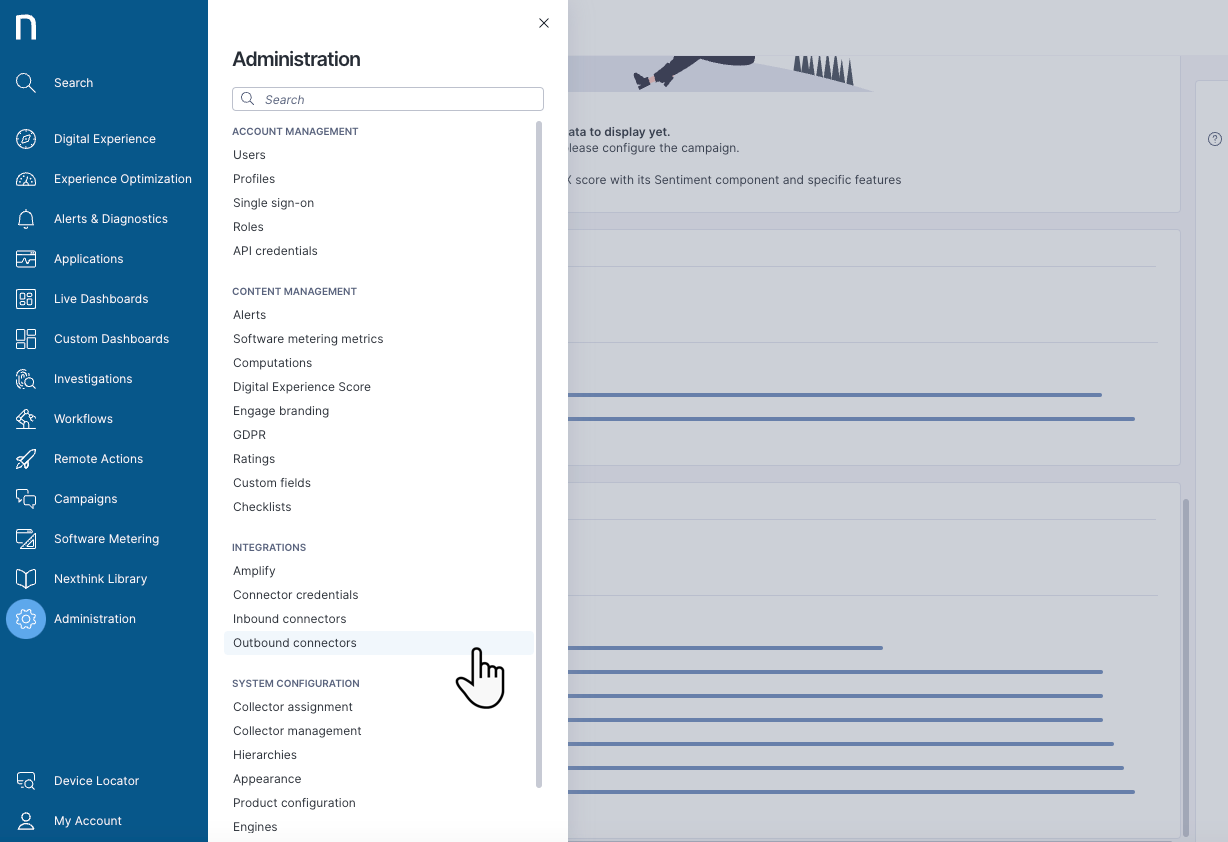The width and height of the screenshot is (1228, 842).
Task: Focus the Administration search field
Action: [x=388, y=99]
